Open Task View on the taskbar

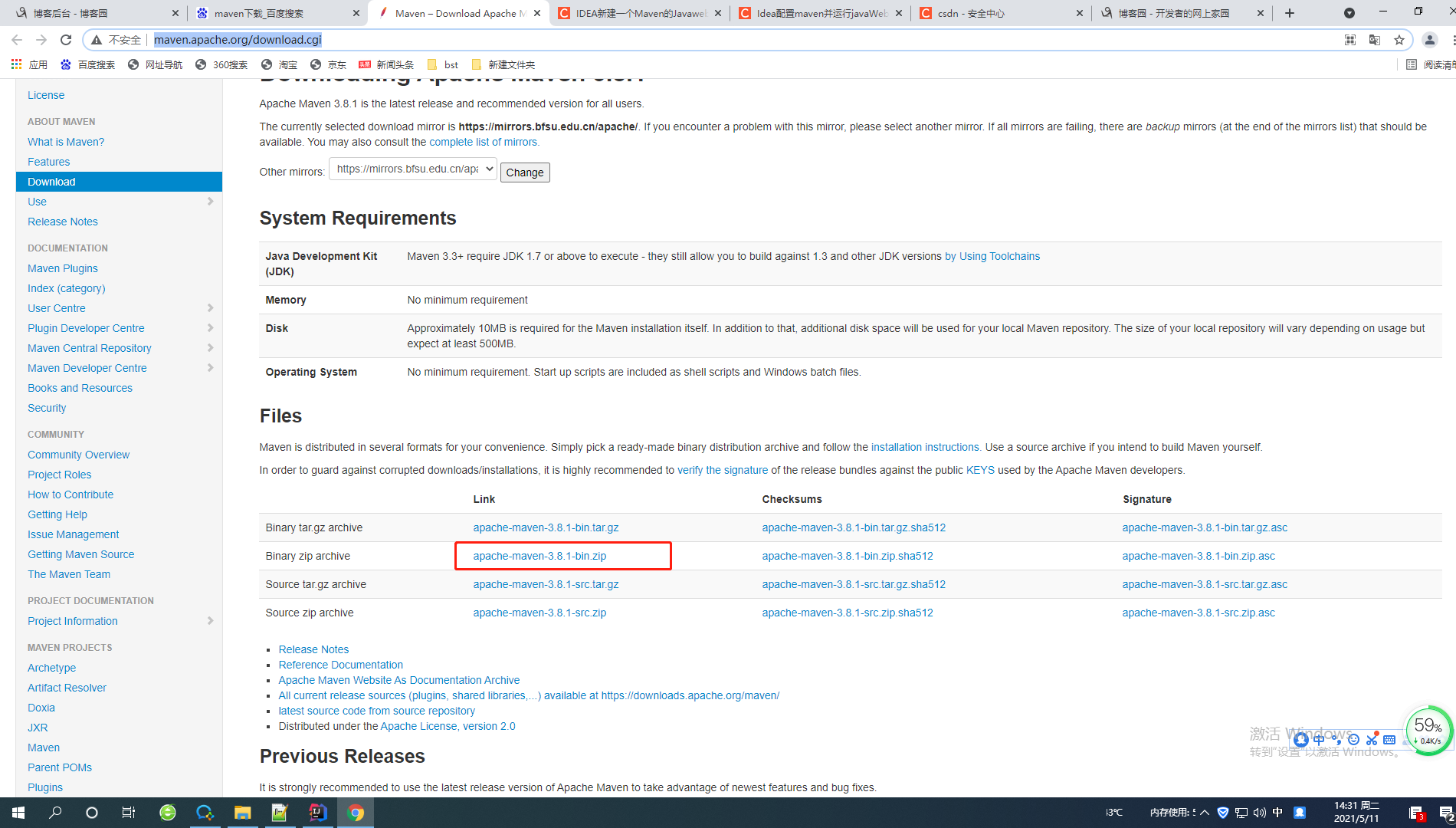[129, 813]
